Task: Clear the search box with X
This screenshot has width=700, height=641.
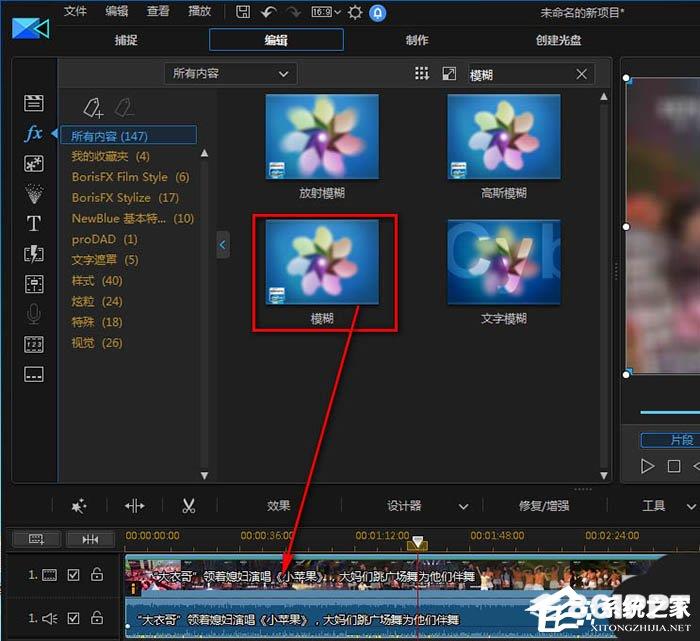Action: point(581,74)
